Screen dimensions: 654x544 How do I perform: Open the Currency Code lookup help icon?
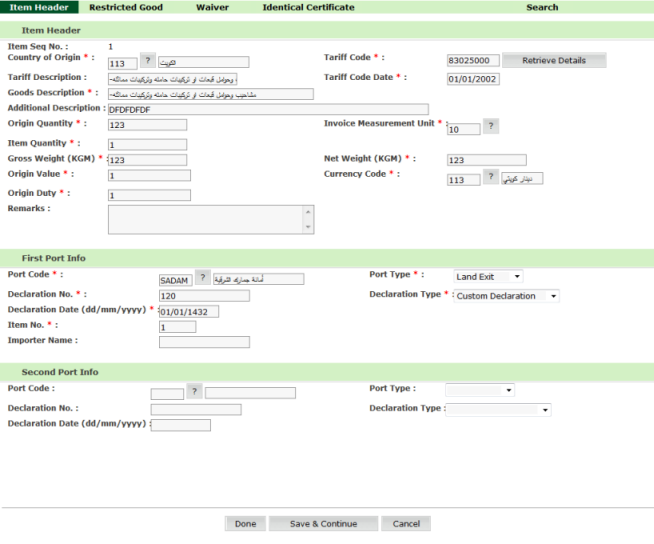click(x=491, y=177)
